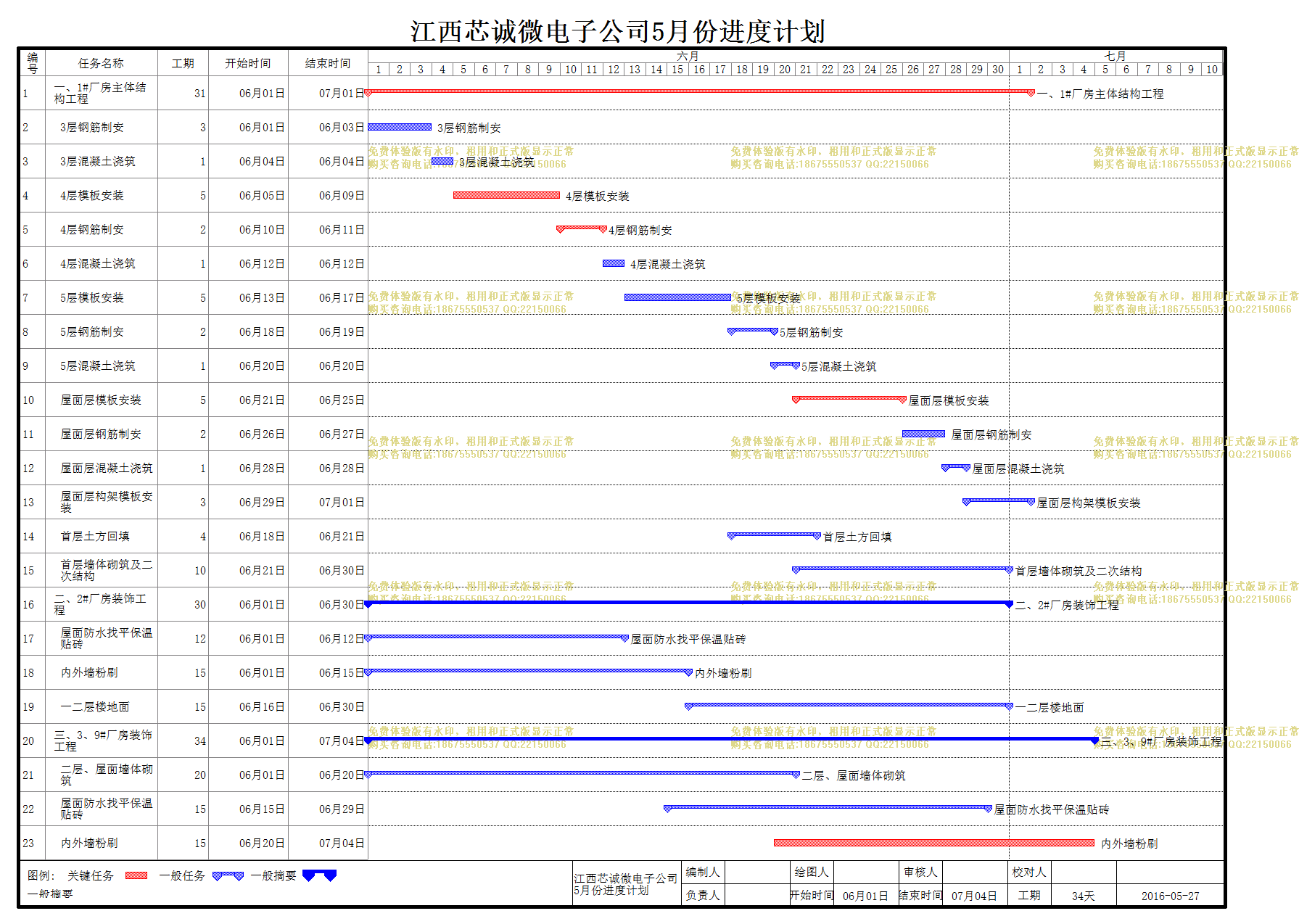
Task: Click the 七月 month header
Action: tap(1116, 56)
